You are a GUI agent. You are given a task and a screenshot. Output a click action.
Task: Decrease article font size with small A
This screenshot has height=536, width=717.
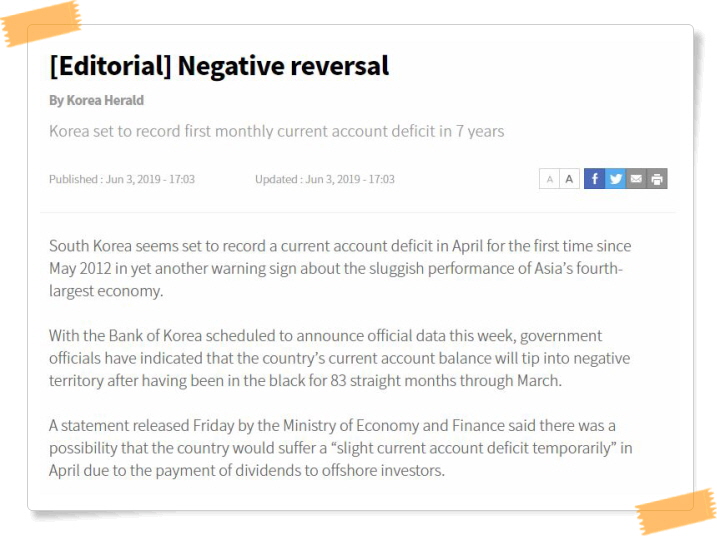tap(549, 179)
